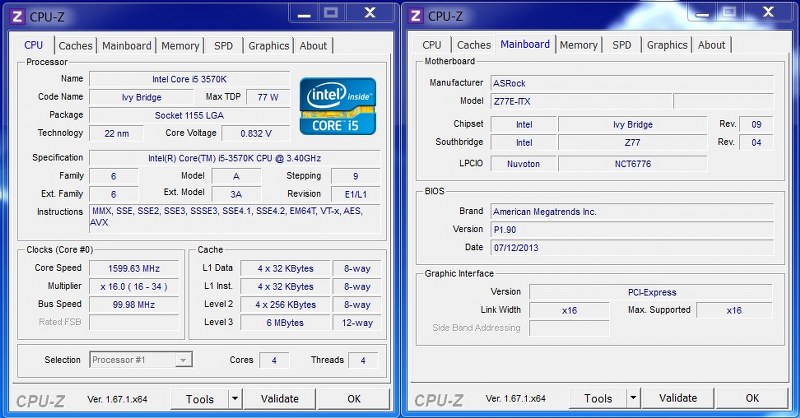This screenshot has width=800, height=418.
Task: Click the Manufacturer field ASRock
Action: 632,83
